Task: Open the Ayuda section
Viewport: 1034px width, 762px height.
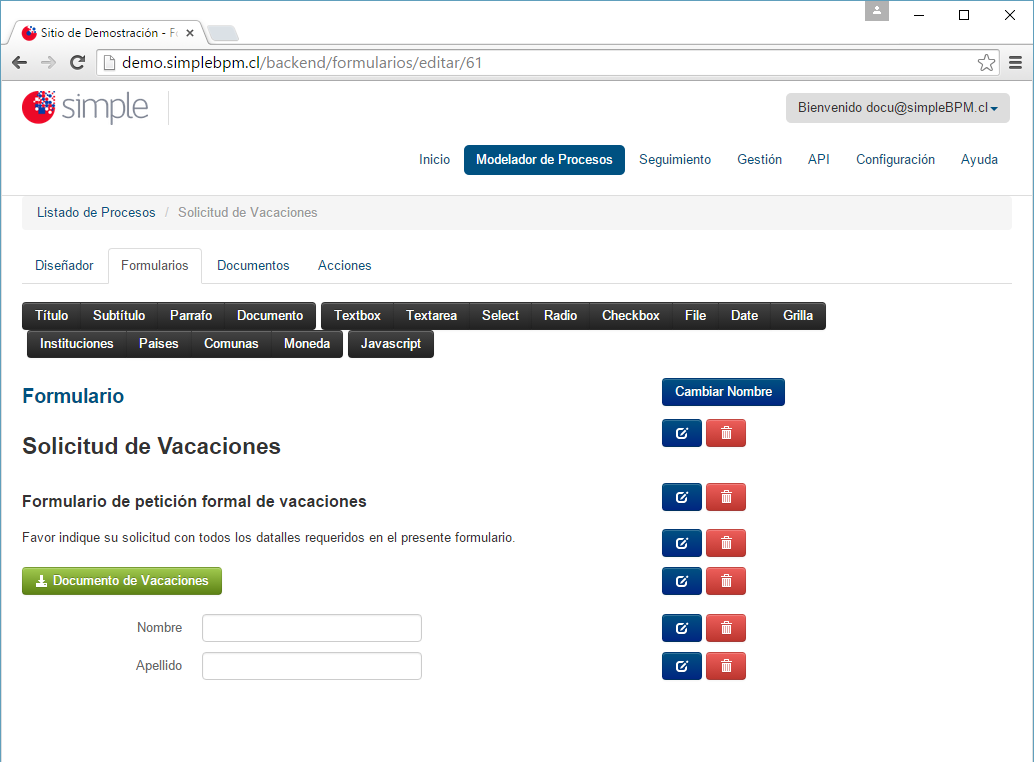Action: (x=979, y=160)
